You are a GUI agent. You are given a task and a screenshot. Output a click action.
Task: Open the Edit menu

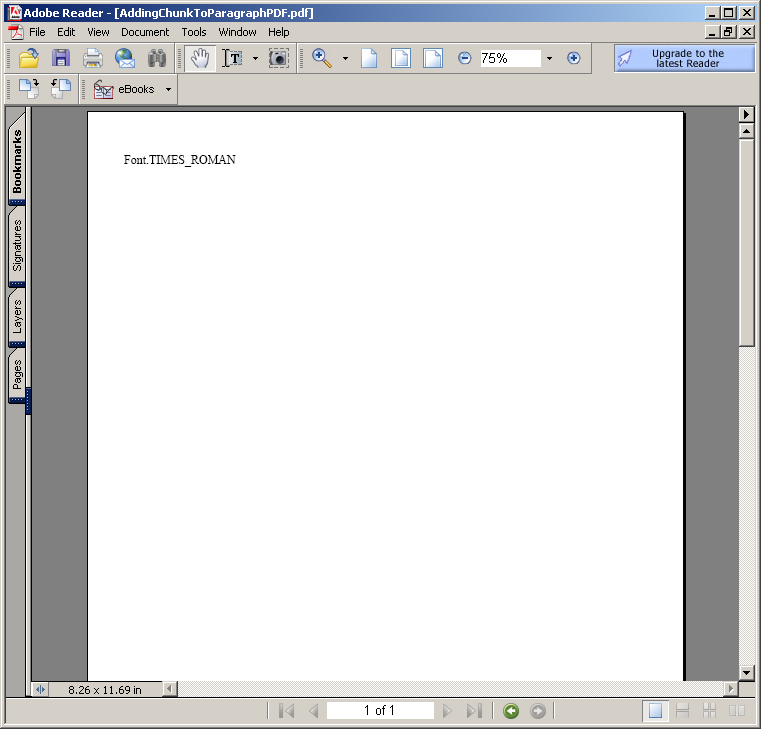coord(66,32)
